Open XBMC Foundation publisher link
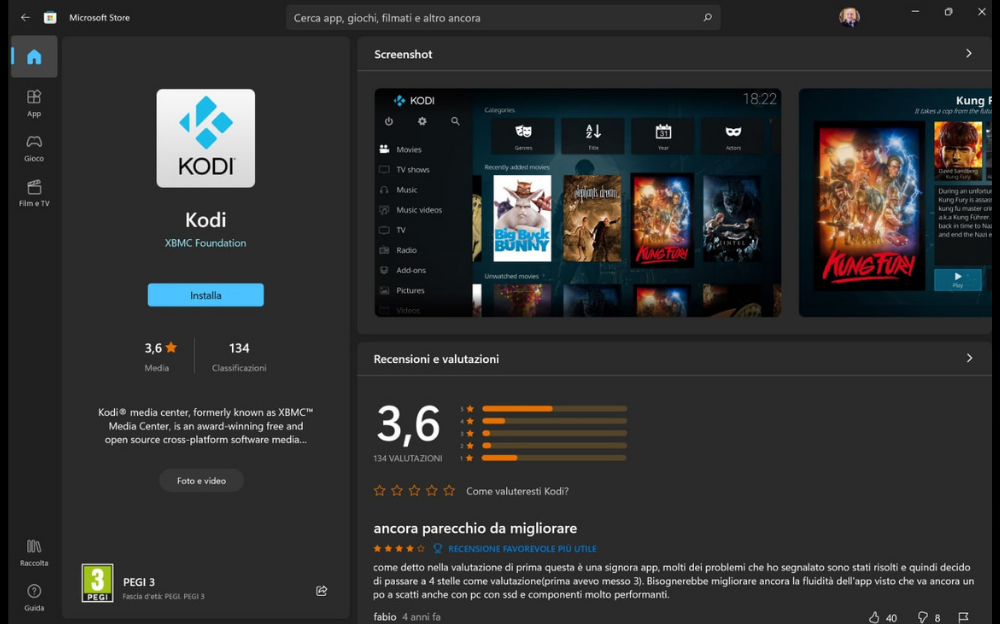Screen dimensions: 1000x624 click(205, 243)
